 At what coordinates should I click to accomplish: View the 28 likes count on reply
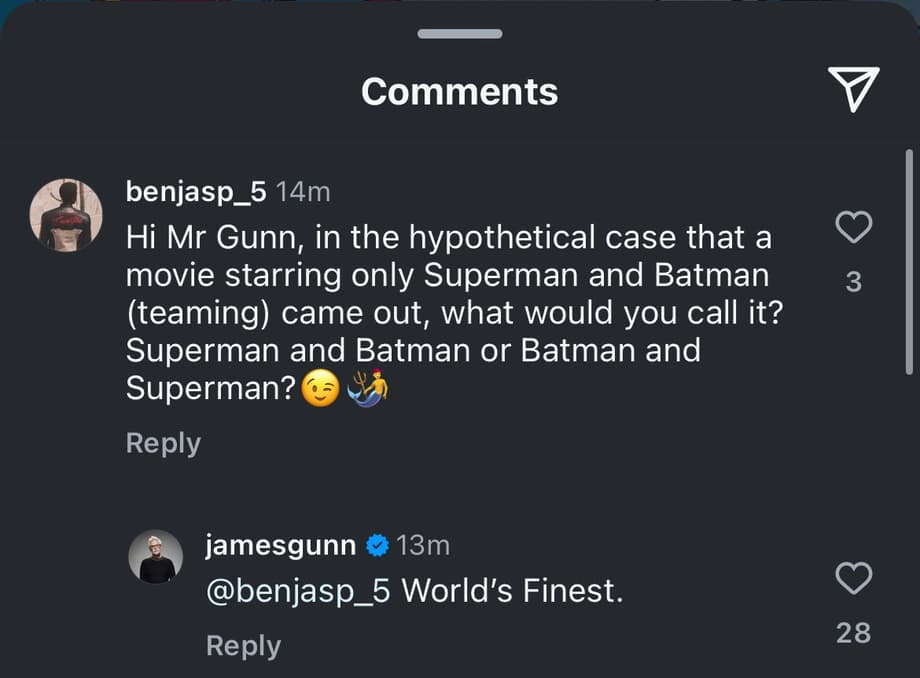(853, 632)
